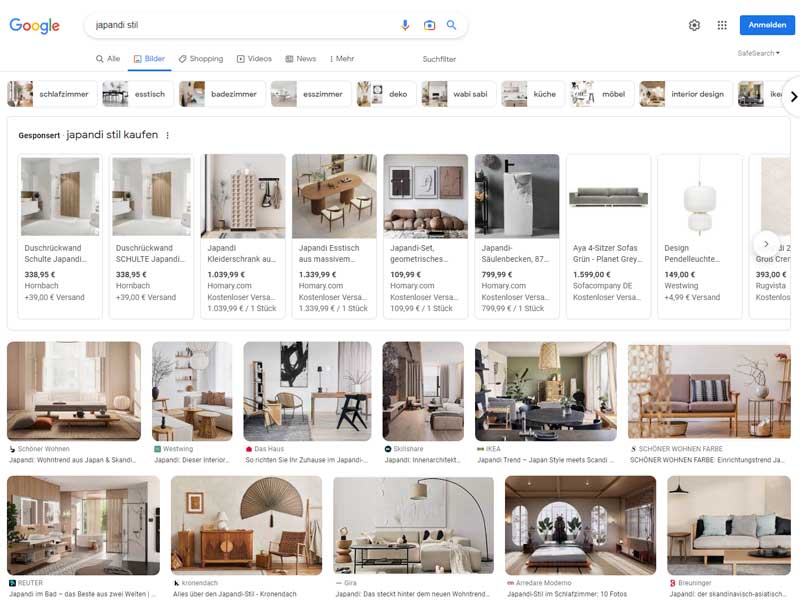Click inside the japandi stil search field
Screen dimensions: 800x605
pyautogui.click(x=240, y=25)
